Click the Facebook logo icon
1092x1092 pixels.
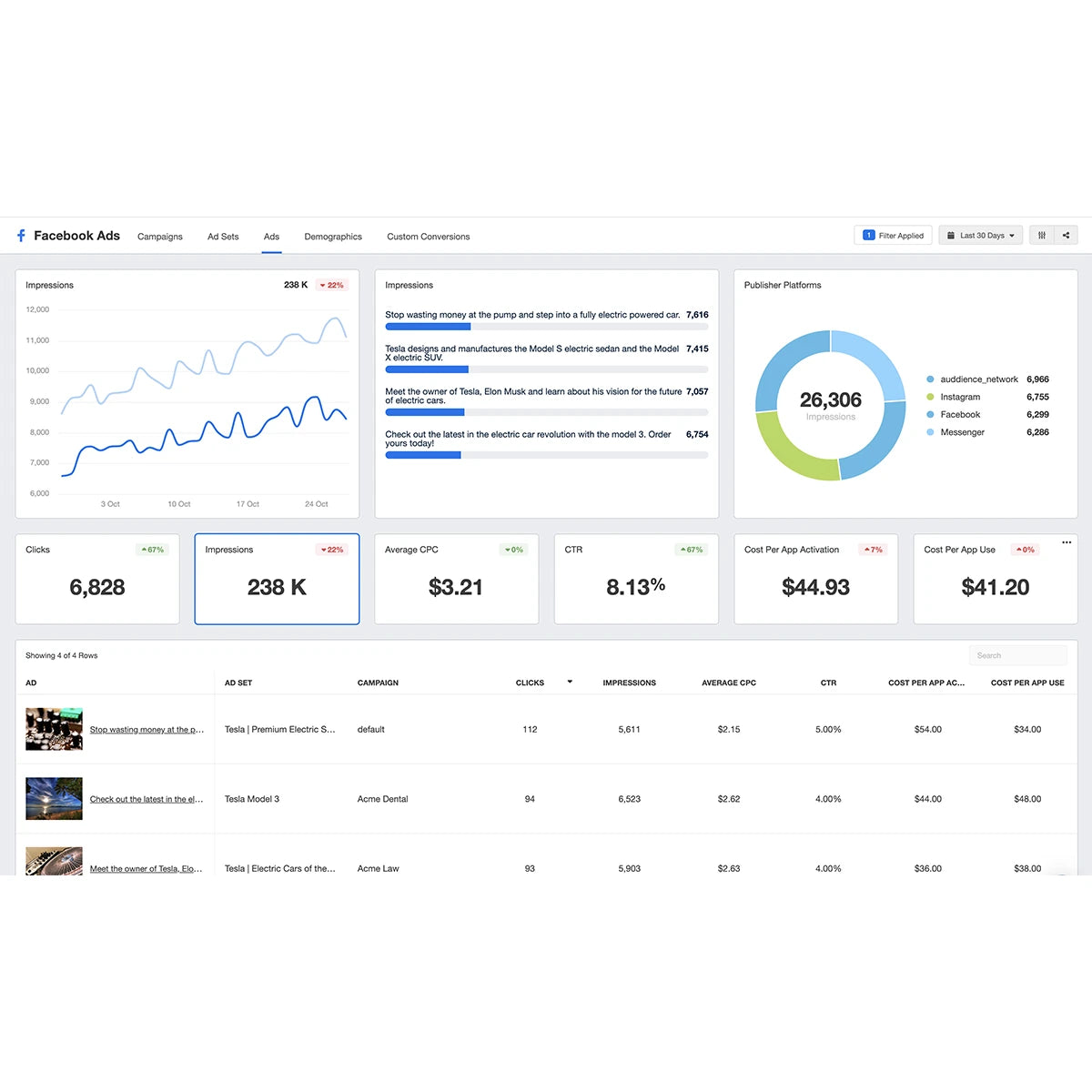(x=21, y=236)
